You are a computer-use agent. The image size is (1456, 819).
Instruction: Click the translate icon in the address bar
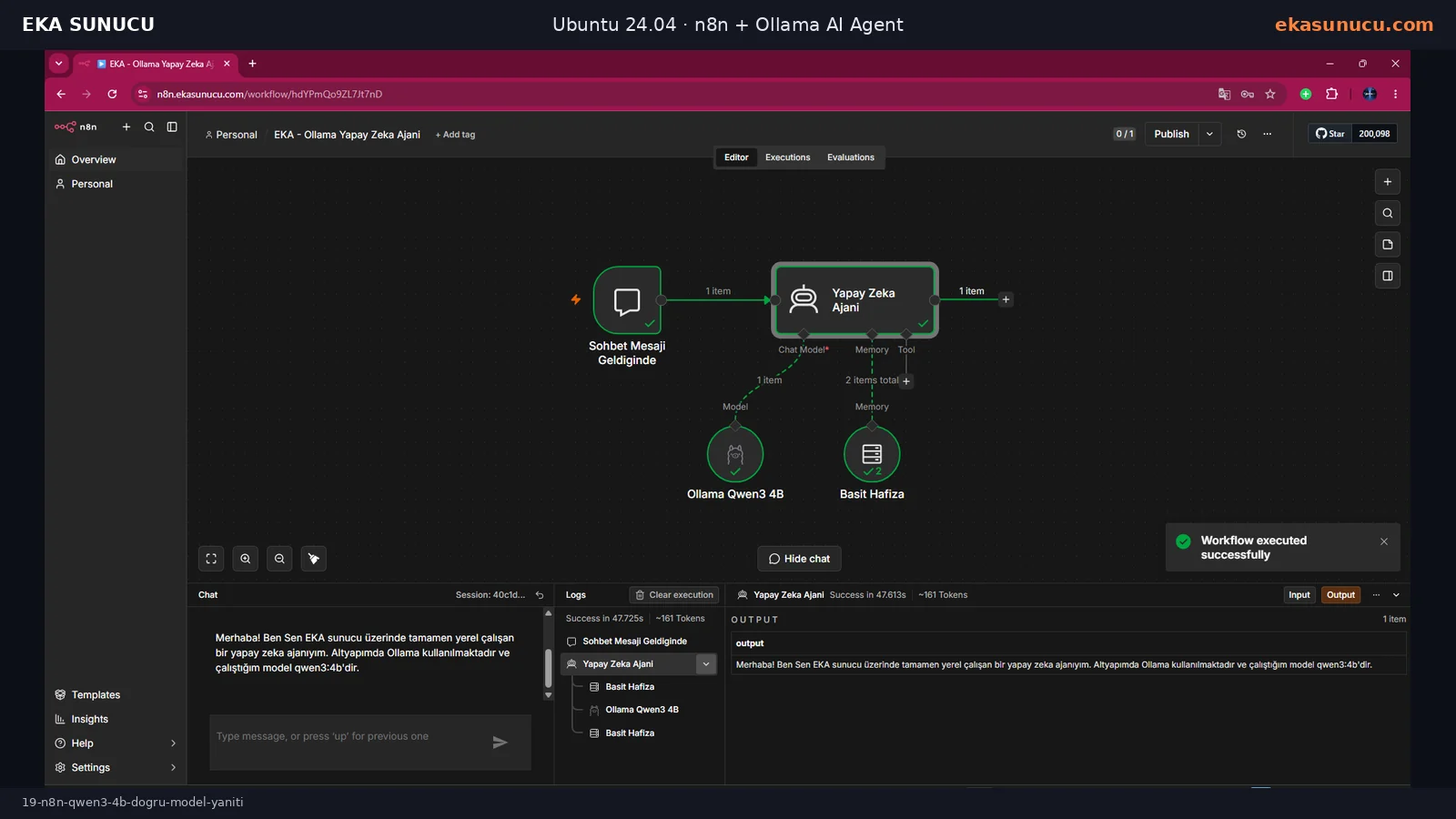point(1224,94)
